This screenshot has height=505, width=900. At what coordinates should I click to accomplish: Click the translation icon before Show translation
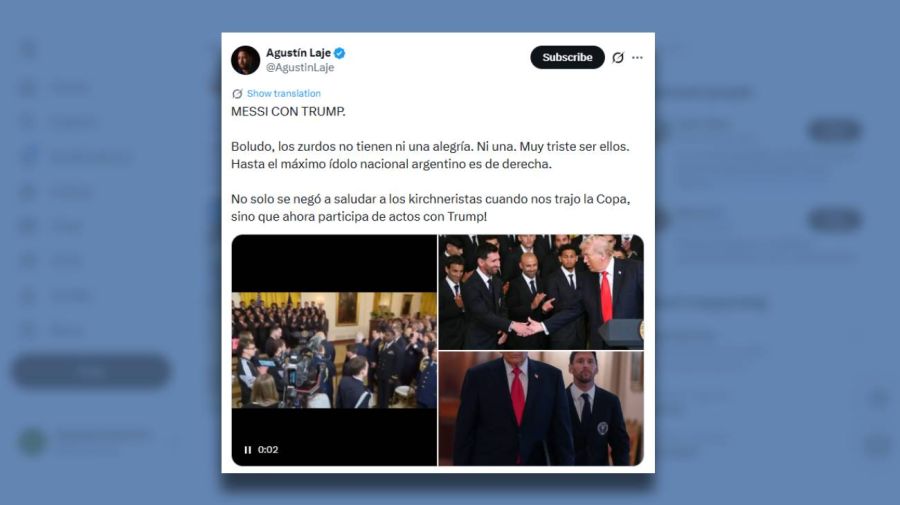pyautogui.click(x=237, y=94)
